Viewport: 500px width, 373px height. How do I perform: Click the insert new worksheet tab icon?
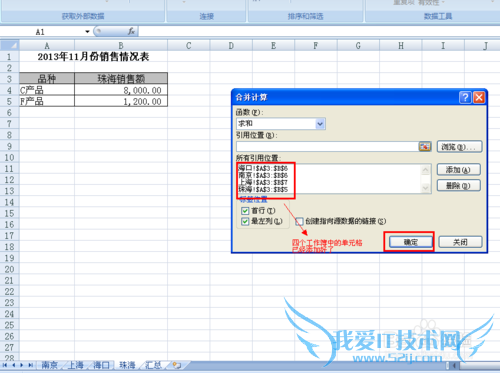tap(177, 365)
